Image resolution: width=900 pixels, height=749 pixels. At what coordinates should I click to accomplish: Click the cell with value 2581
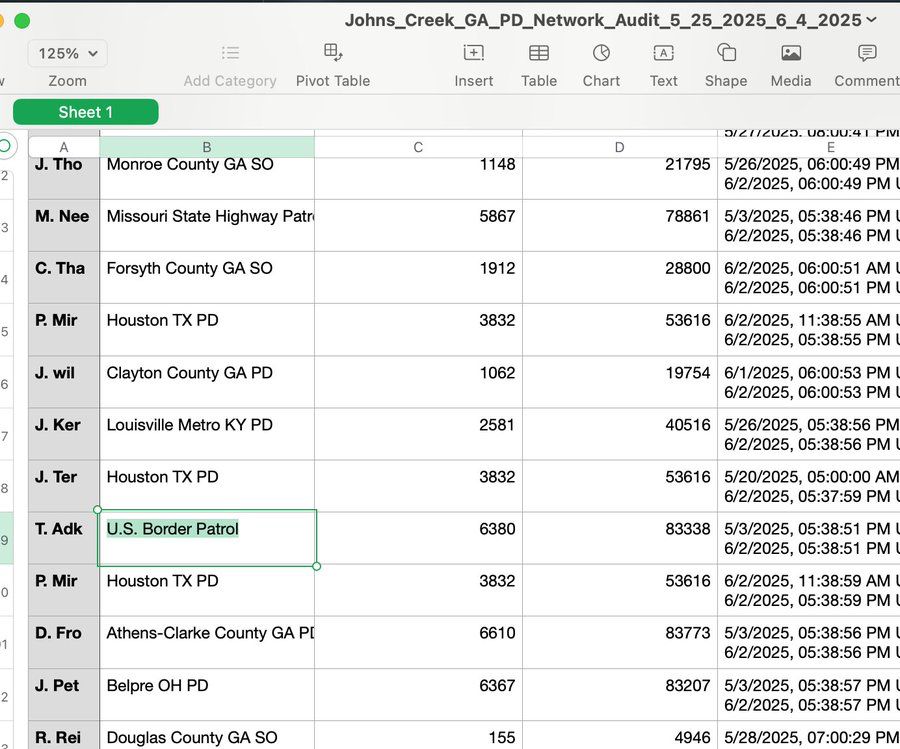(418, 434)
